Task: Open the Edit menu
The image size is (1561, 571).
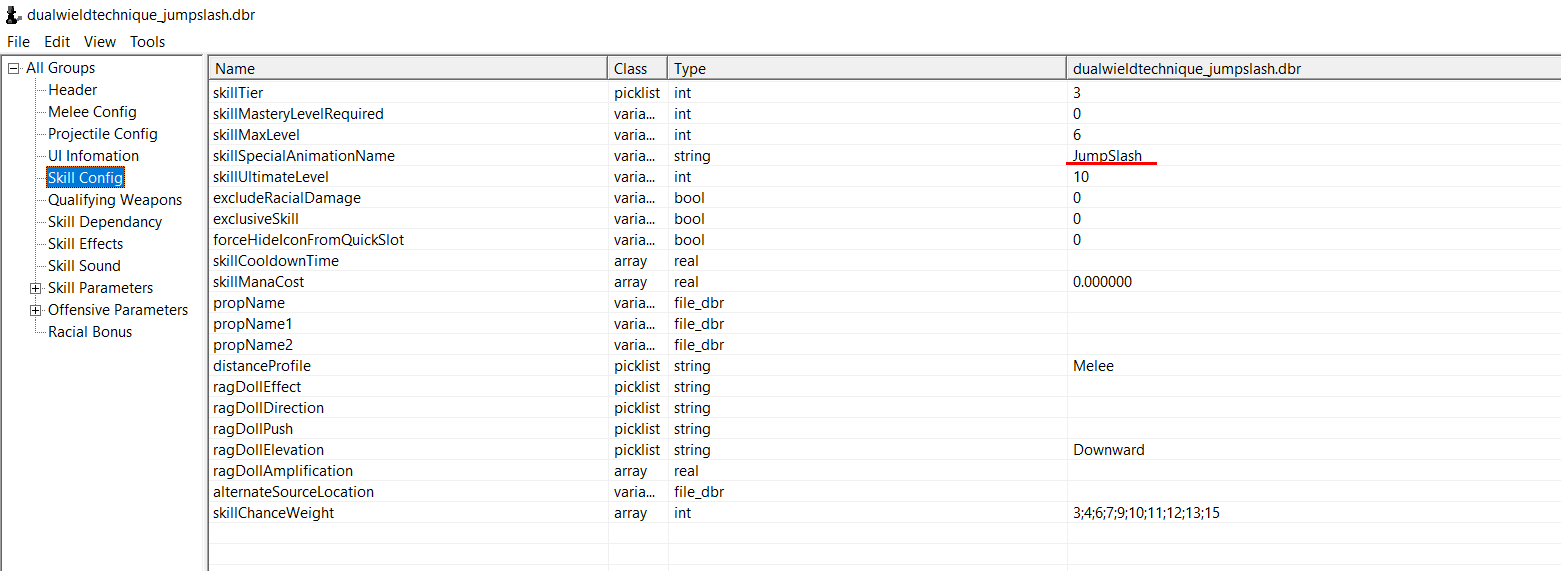Action: pos(57,42)
